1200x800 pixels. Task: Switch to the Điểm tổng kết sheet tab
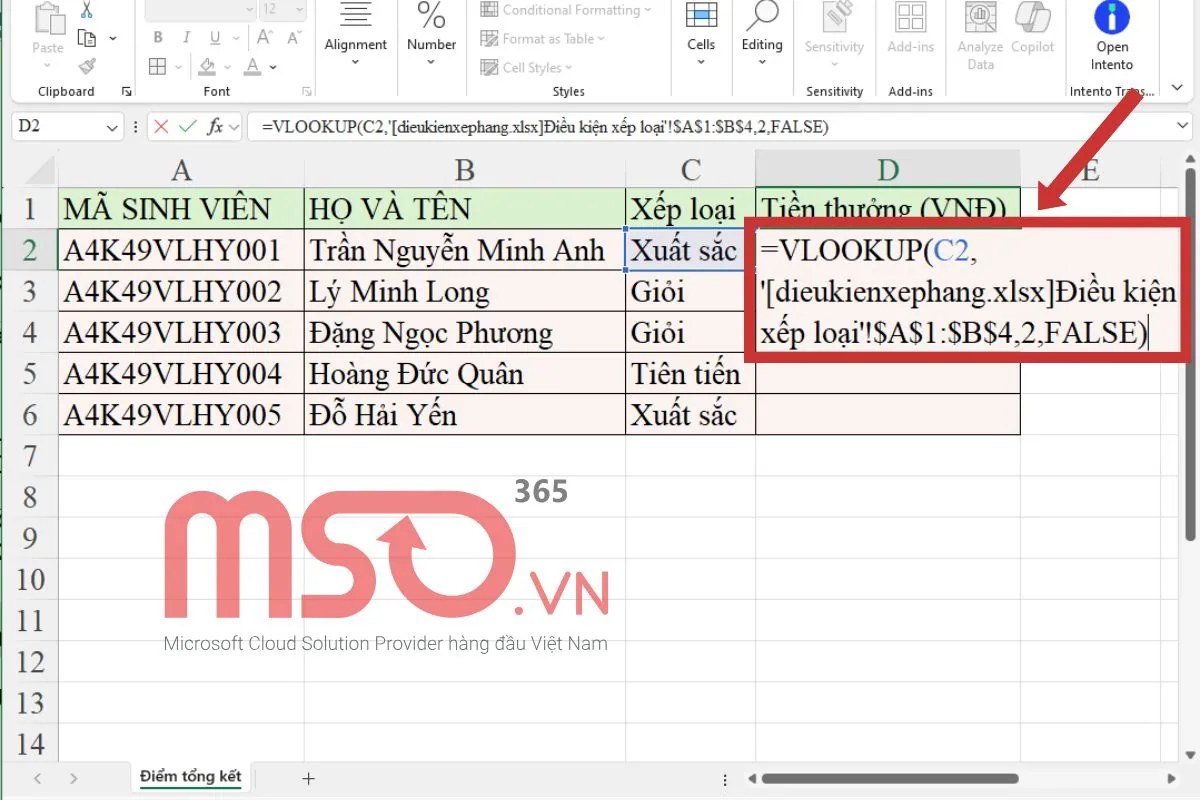click(x=190, y=775)
